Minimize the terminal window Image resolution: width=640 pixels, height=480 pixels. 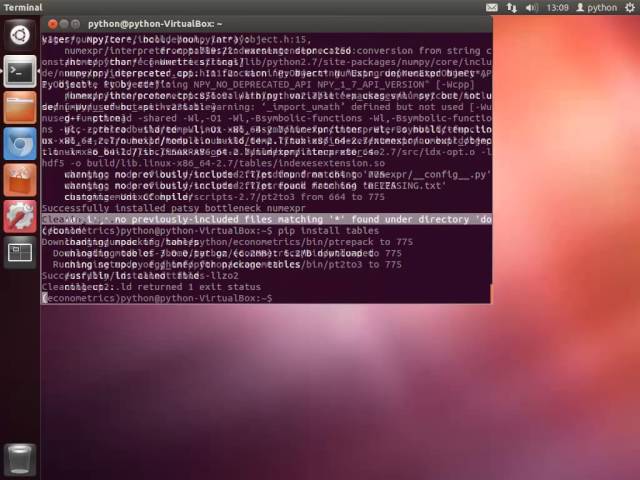pyautogui.click(x=64, y=24)
